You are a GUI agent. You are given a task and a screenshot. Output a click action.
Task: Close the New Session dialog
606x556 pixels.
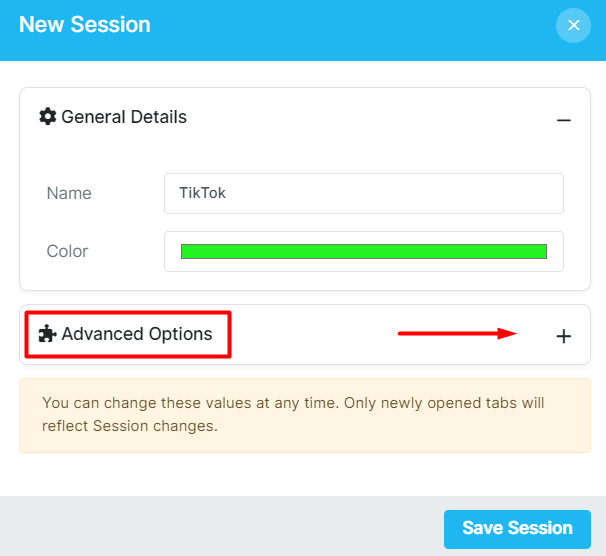(x=573, y=26)
